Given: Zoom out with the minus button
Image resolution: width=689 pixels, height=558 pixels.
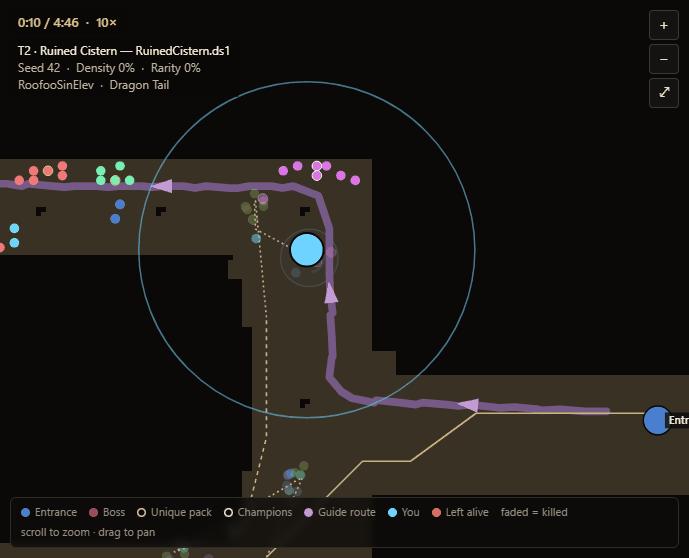Looking at the screenshot, I should point(664,59).
